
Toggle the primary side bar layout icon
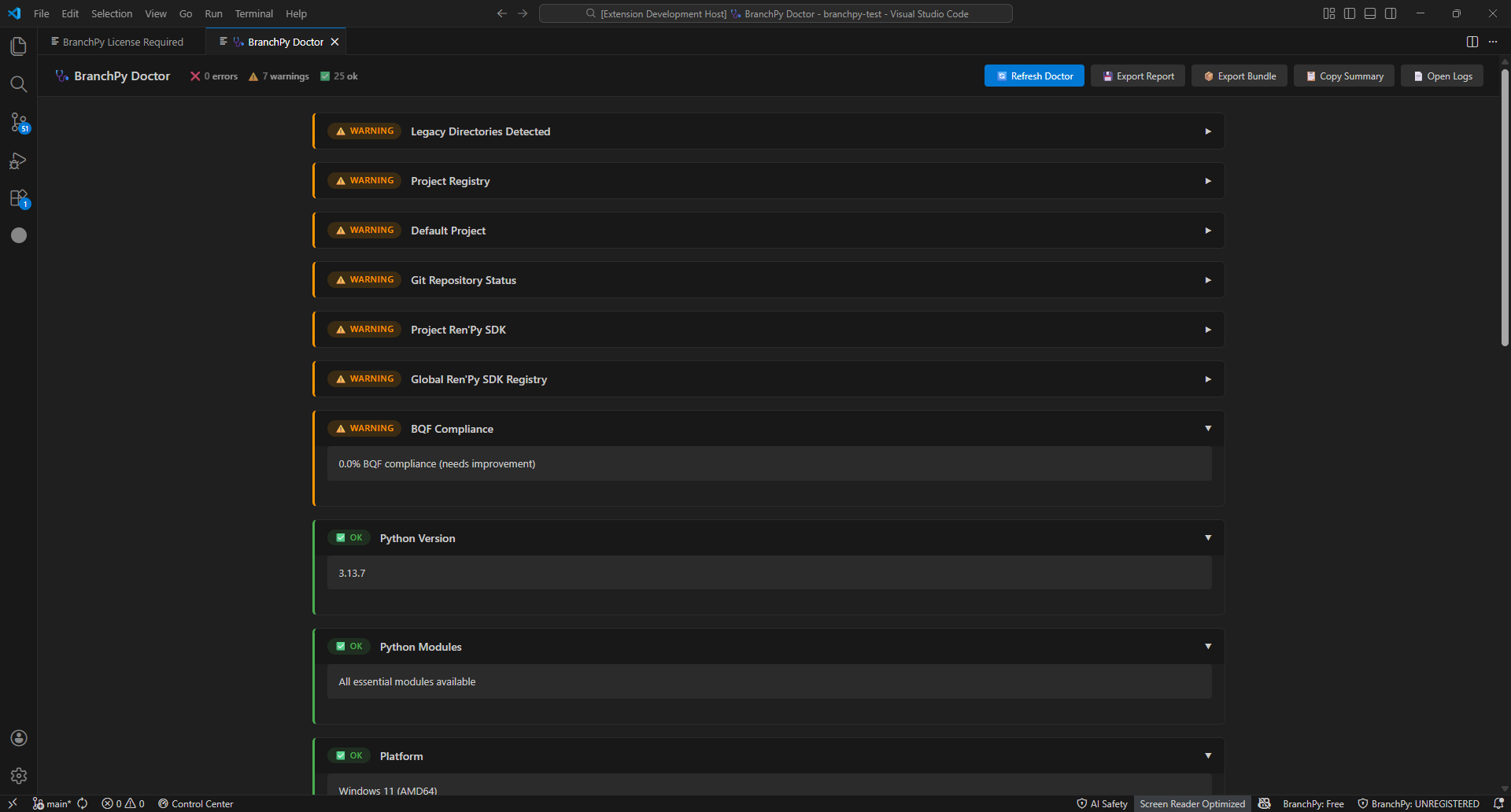[1350, 13]
